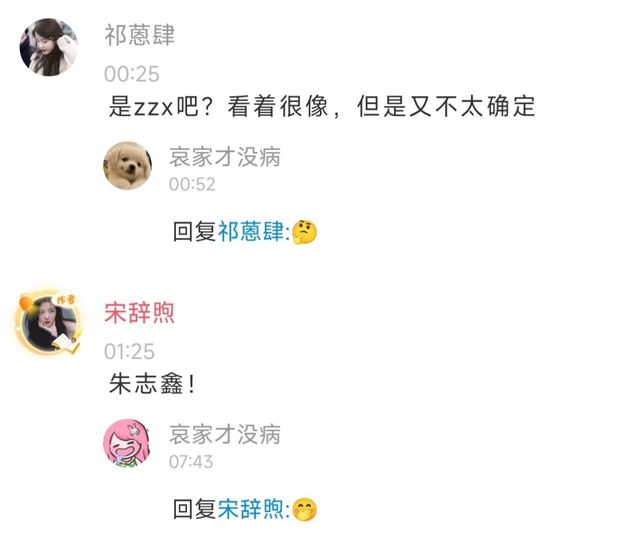Tap the 07:43 reply timestamp

click(x=191, y=462)
